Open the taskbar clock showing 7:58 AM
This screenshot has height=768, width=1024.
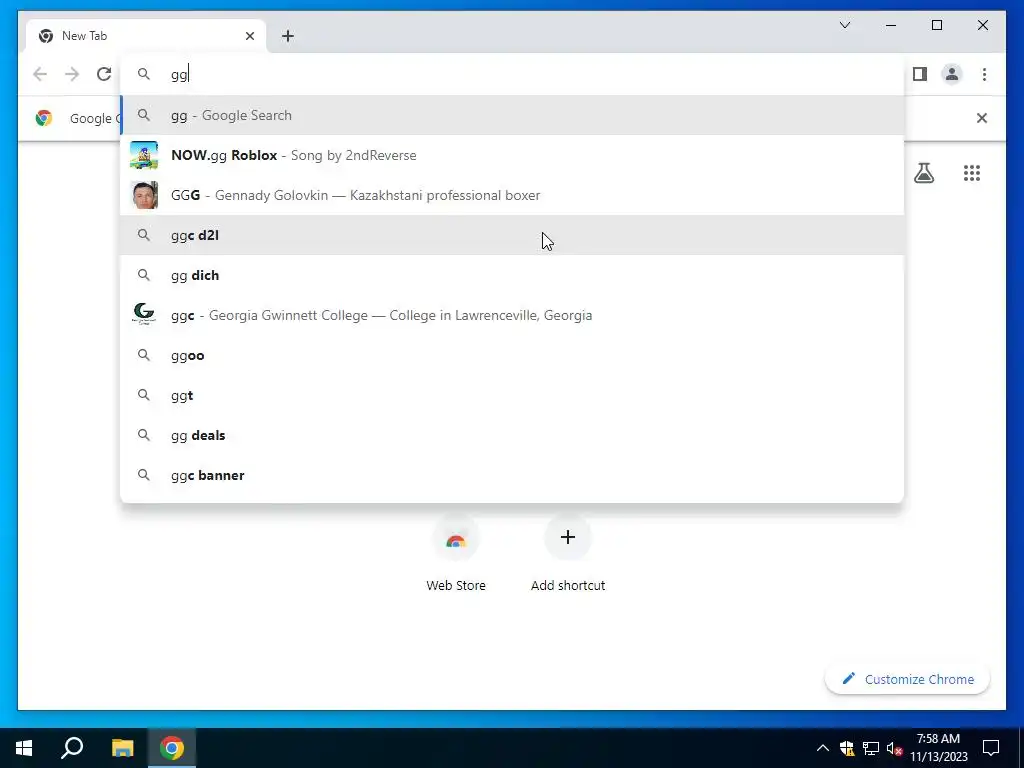coord(938,748)
